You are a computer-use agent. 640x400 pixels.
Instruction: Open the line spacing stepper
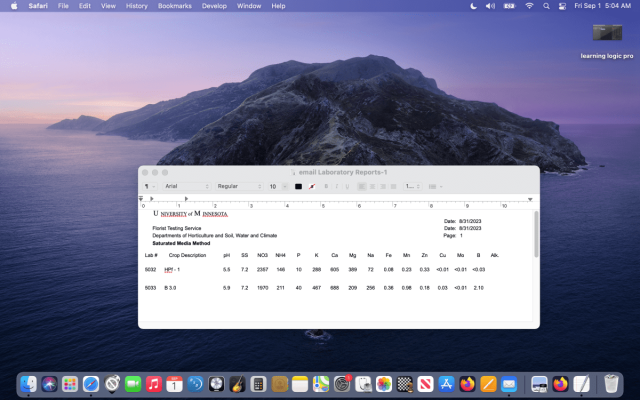(x=413, y=187)
